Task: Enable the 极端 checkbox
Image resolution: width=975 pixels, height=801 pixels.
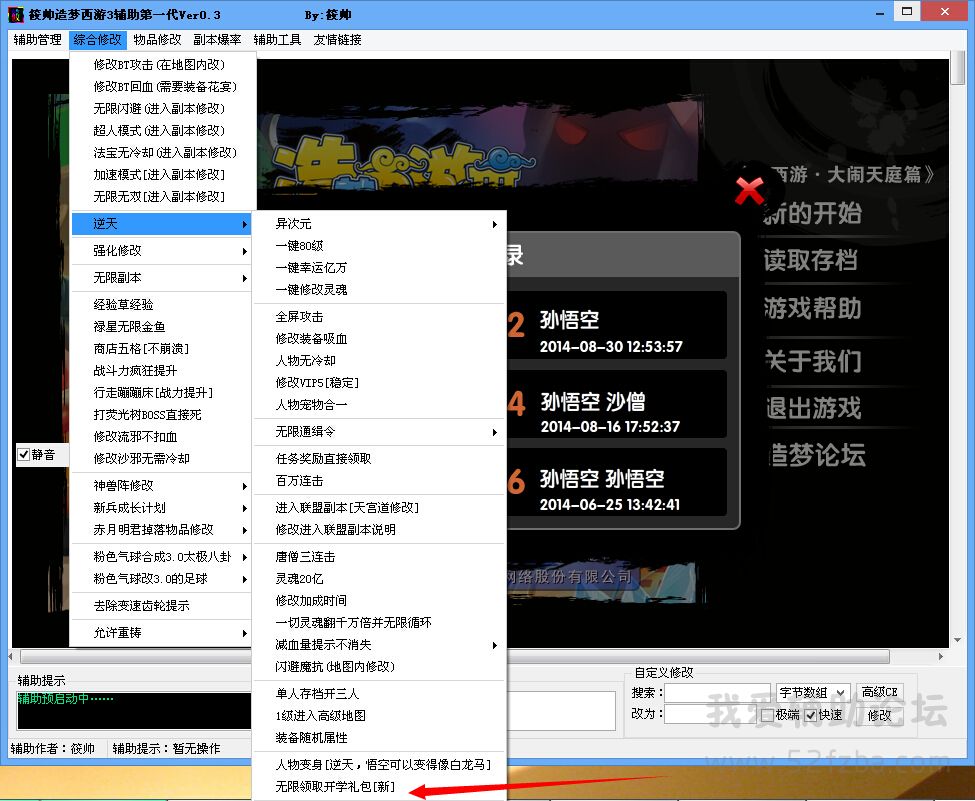Action: click(767, 715)
